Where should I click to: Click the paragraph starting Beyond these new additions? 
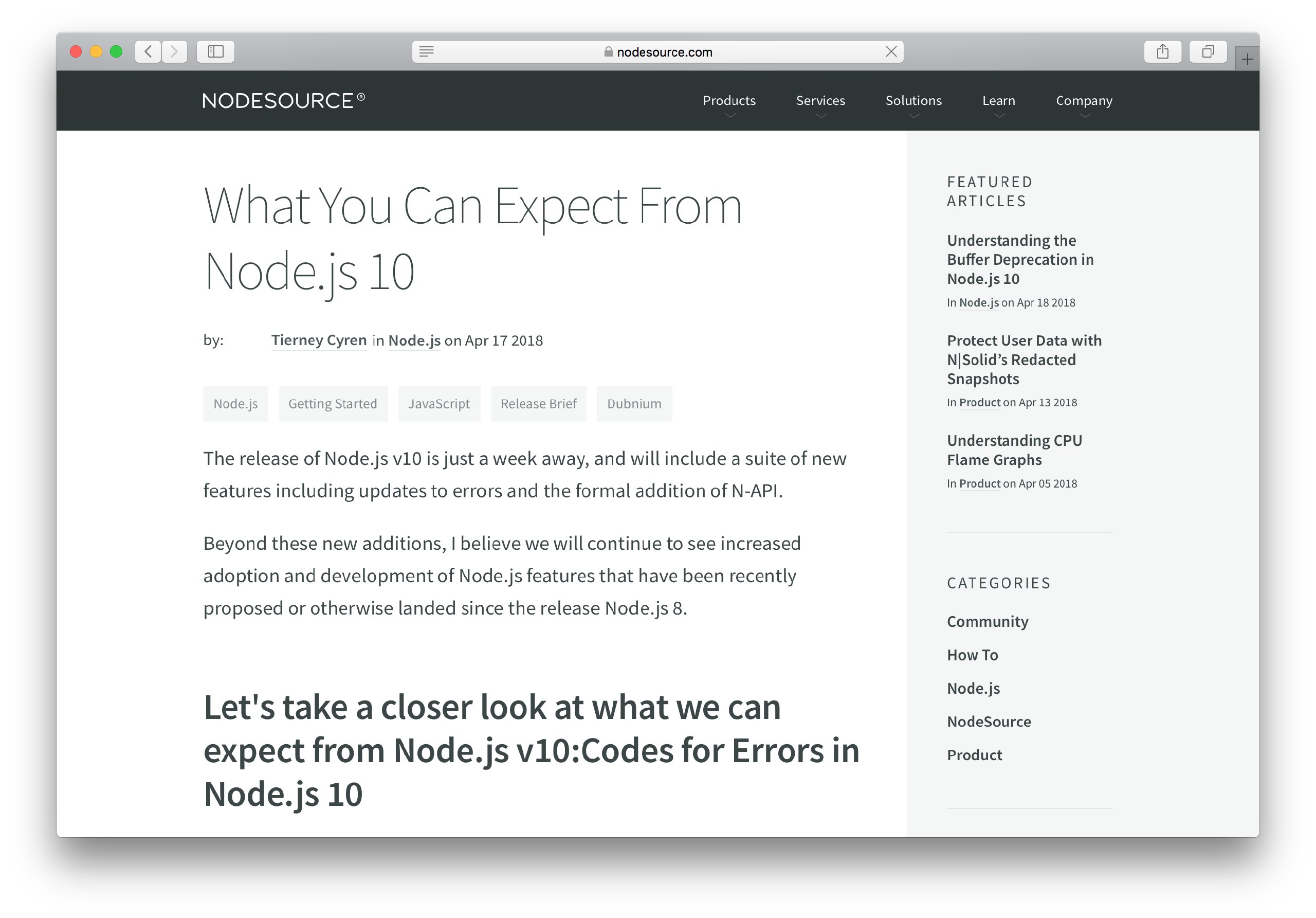(x=502, y=575)
